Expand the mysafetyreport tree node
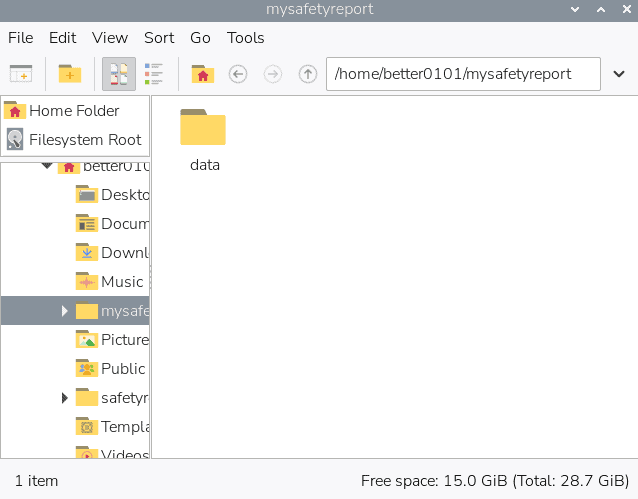The image size is (638, 499). [65, 311]
